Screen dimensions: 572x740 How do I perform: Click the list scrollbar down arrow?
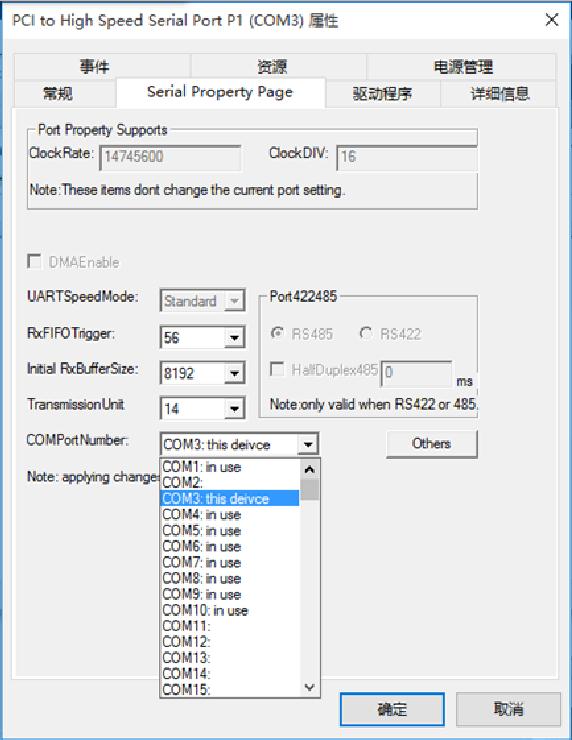(x=310, y=687)
